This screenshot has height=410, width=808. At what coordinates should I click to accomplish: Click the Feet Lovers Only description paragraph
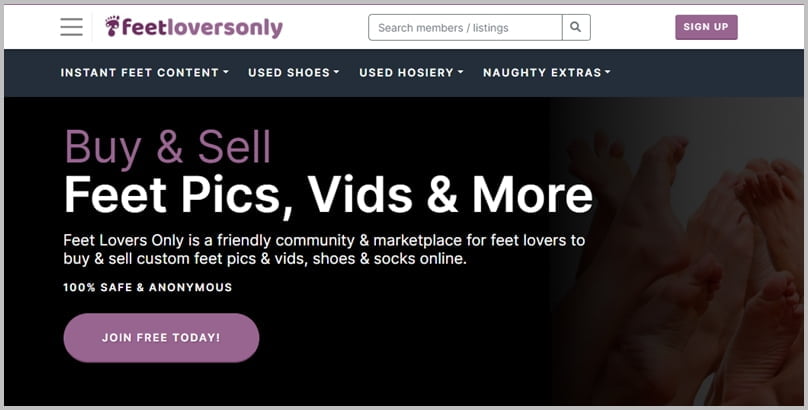coord(324,249)
